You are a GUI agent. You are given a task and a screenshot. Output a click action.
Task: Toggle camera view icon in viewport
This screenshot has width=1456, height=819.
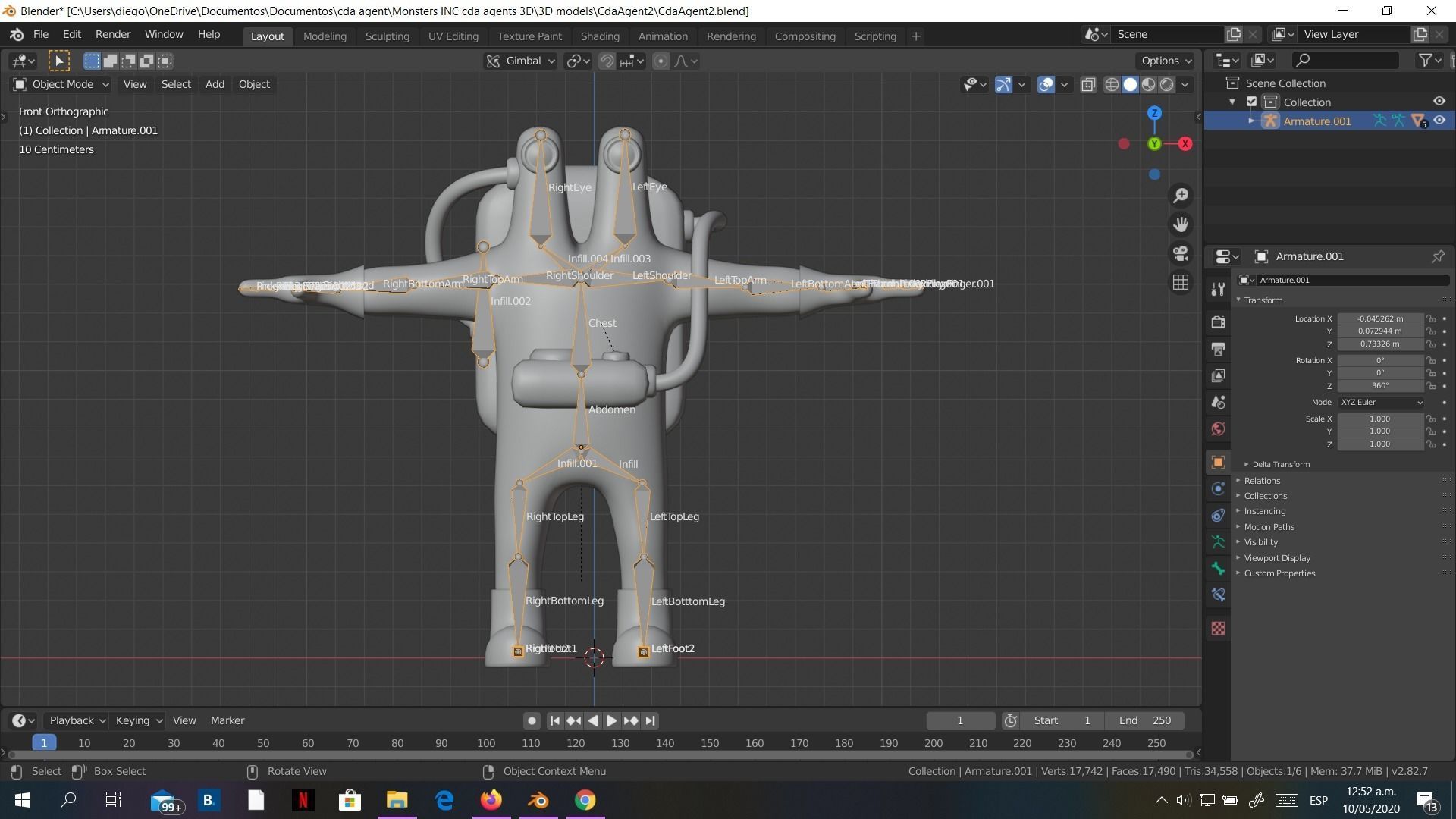(x=1181, y=253)
